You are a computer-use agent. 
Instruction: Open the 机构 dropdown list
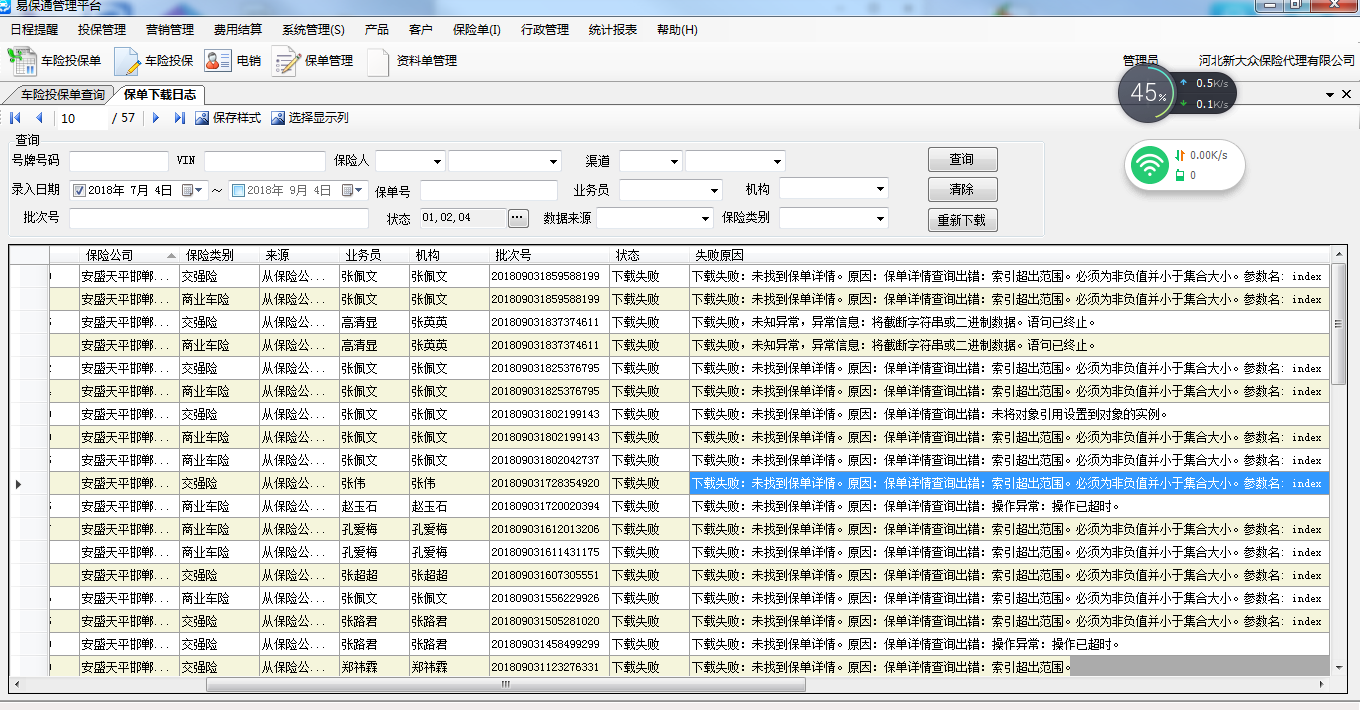[x=879, y=189]
